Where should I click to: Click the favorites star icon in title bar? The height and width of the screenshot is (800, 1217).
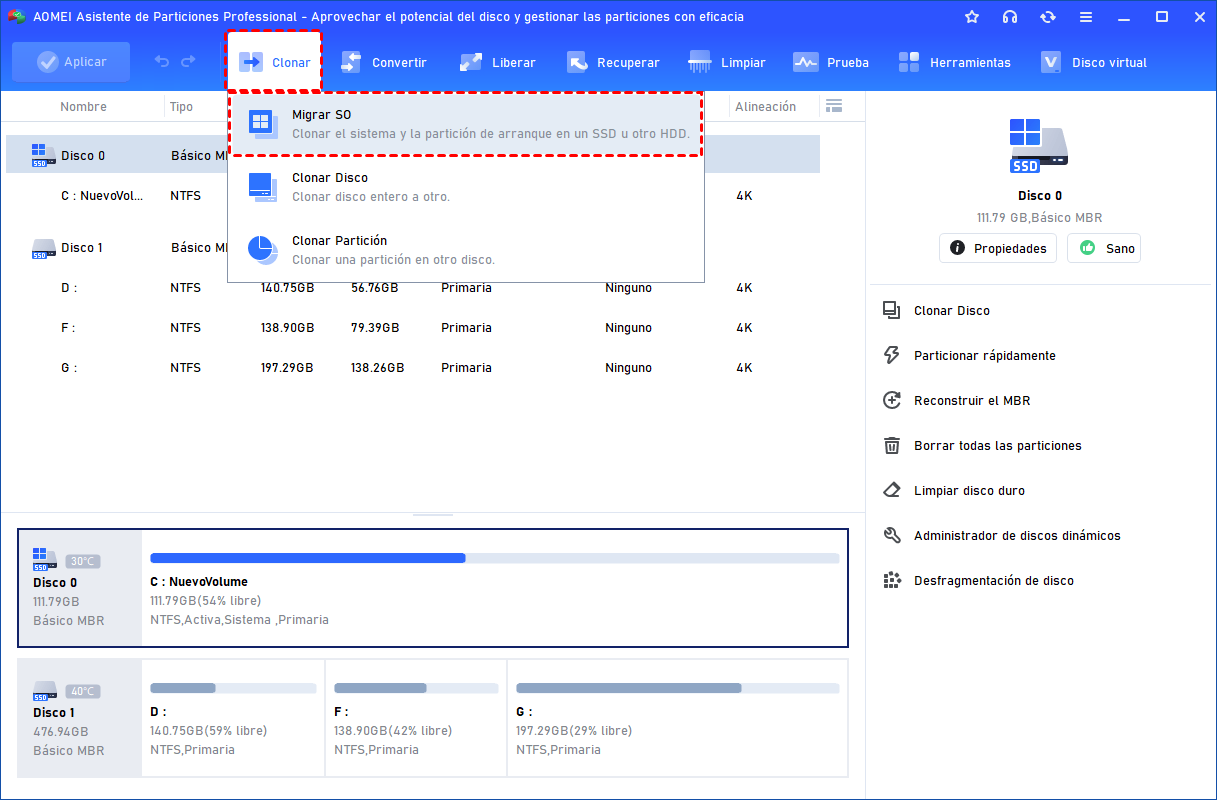972,17
